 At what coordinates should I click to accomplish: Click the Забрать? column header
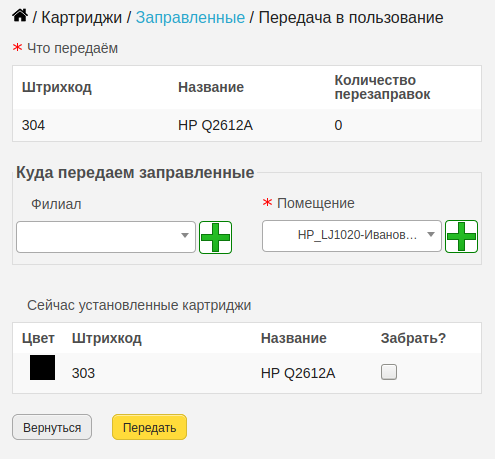(413, 338)
